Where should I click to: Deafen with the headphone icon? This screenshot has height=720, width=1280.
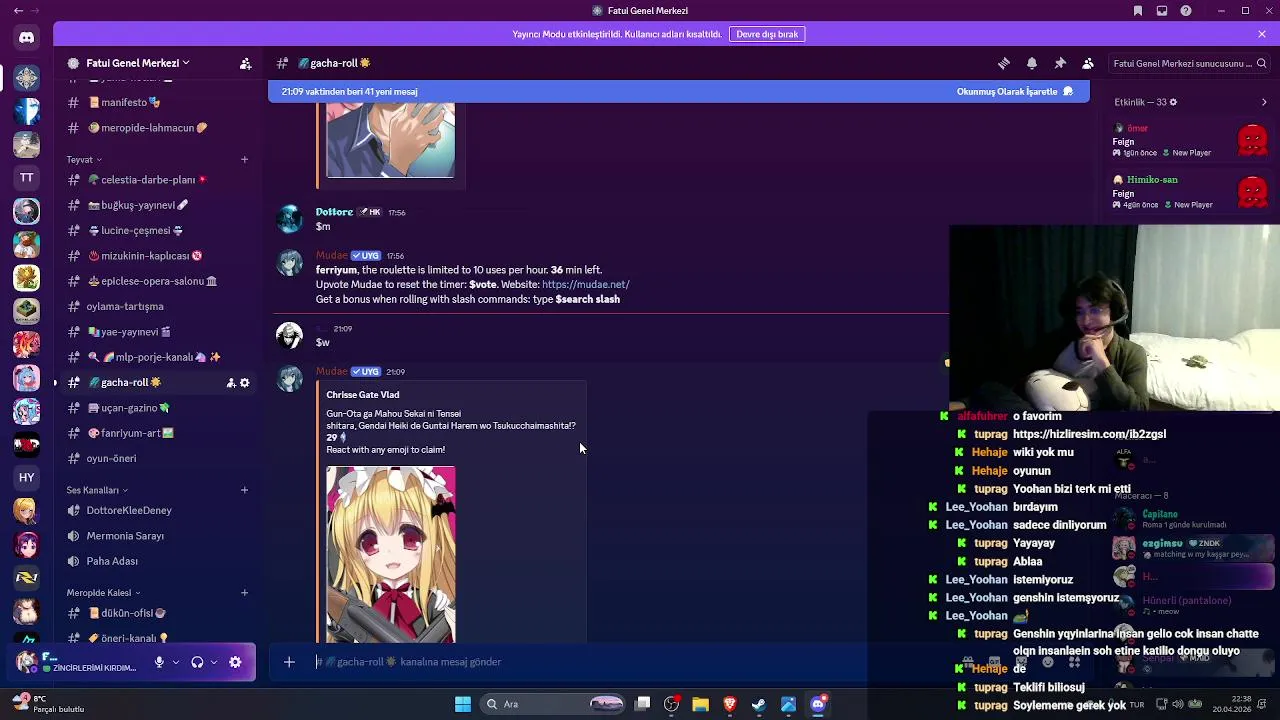(x=197, y=662)
